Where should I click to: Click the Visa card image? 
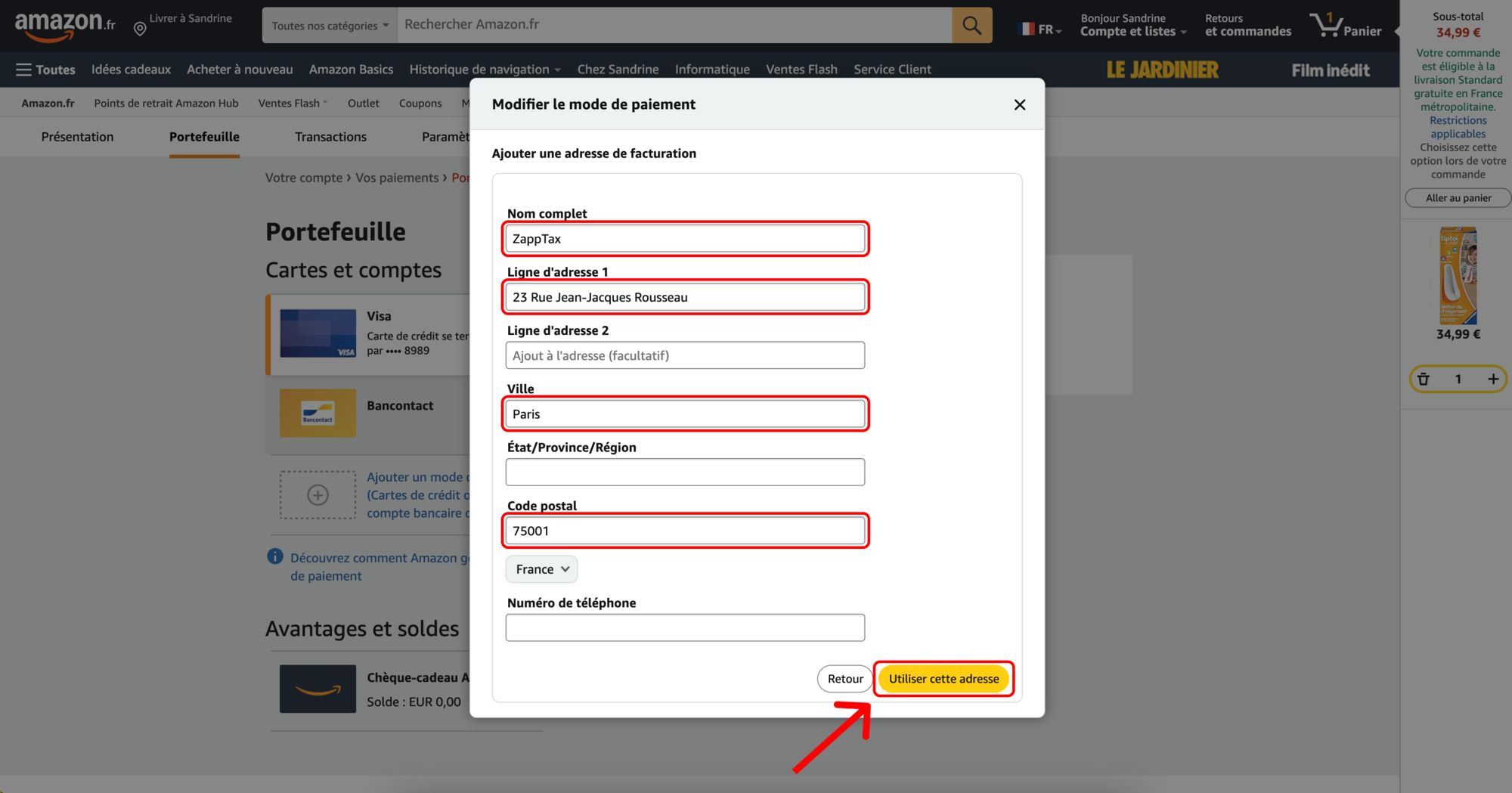(318, 333)
